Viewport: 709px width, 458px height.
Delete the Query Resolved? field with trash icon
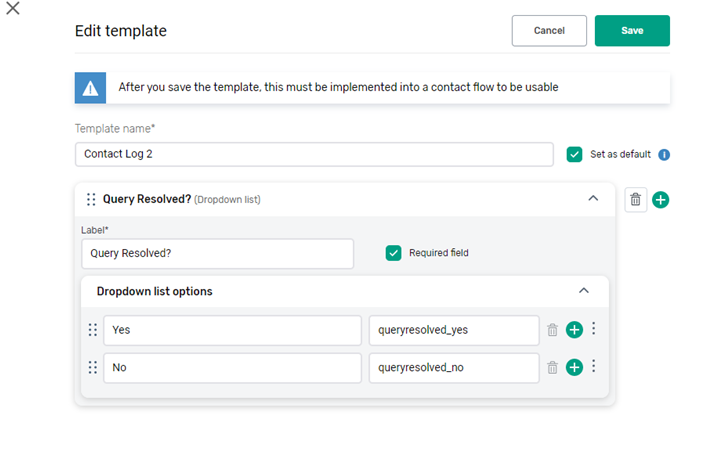(635, 200)
